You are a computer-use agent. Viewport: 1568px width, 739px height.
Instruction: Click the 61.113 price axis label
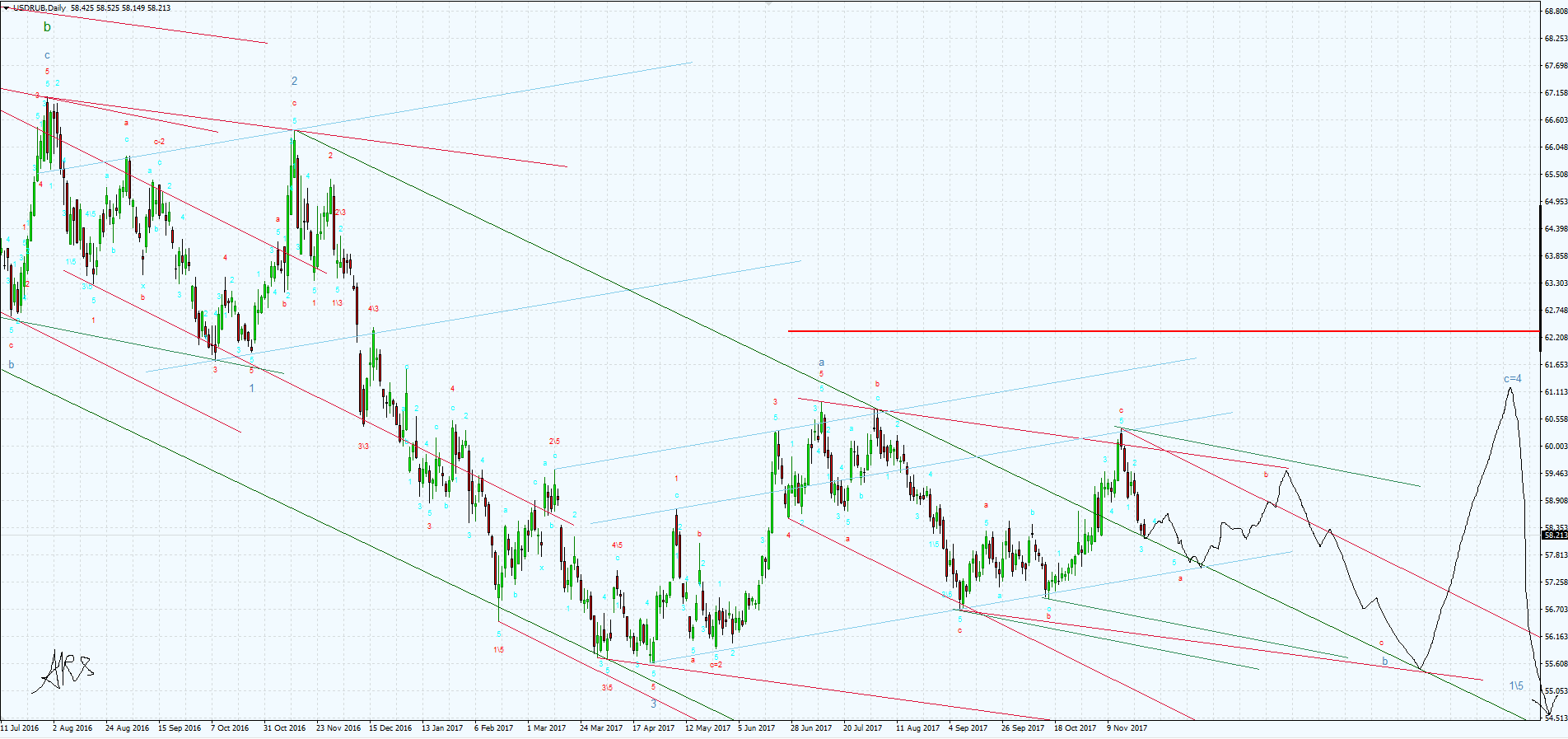pyautogui.click(x=1556, y=392)
